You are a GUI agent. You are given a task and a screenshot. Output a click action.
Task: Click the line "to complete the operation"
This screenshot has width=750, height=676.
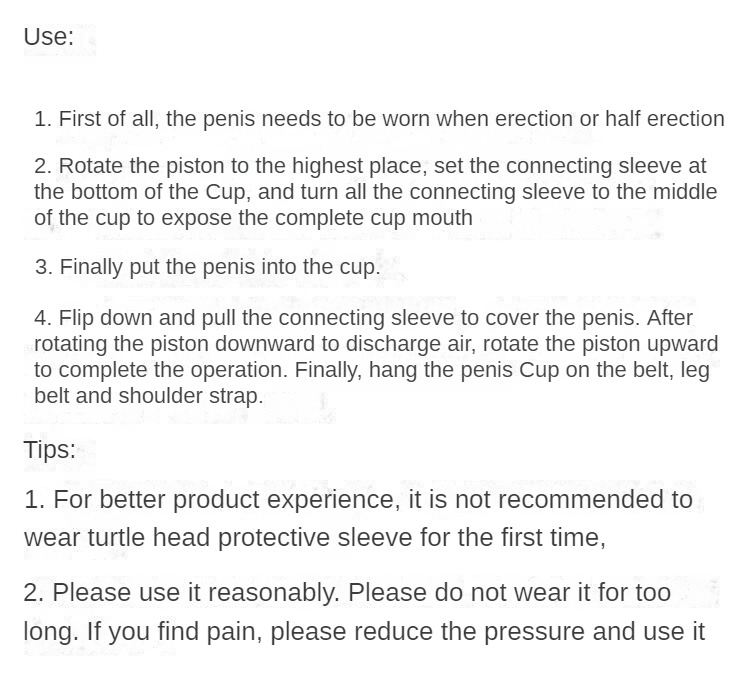[x=372, y=370]
